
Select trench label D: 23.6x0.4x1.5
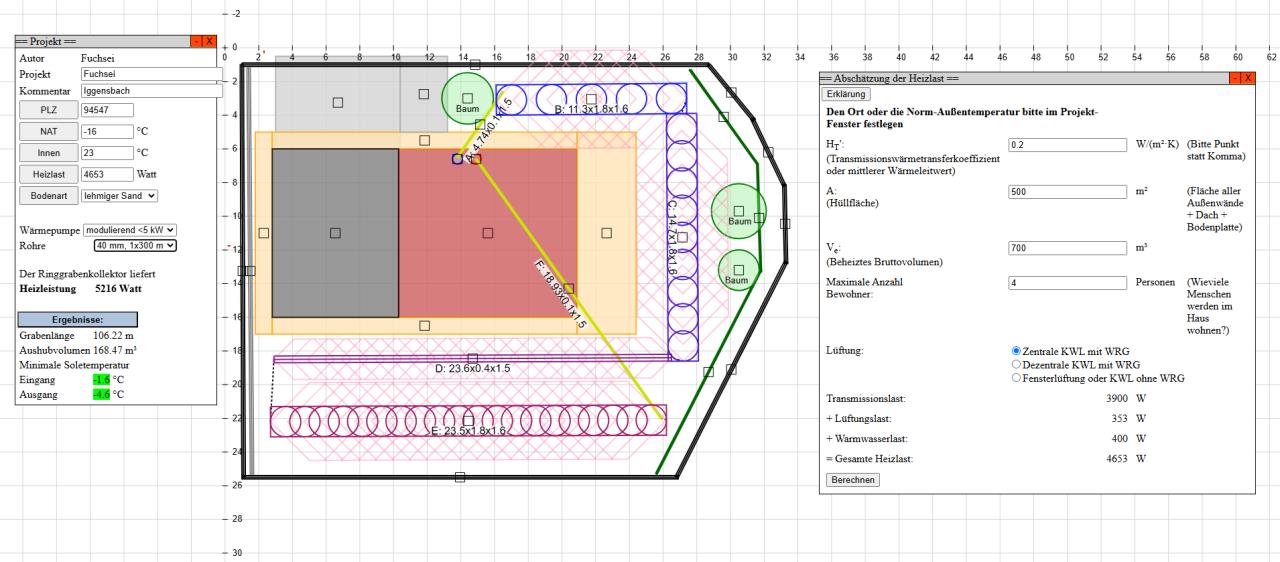pyautogui.click(x=472, y=368)
